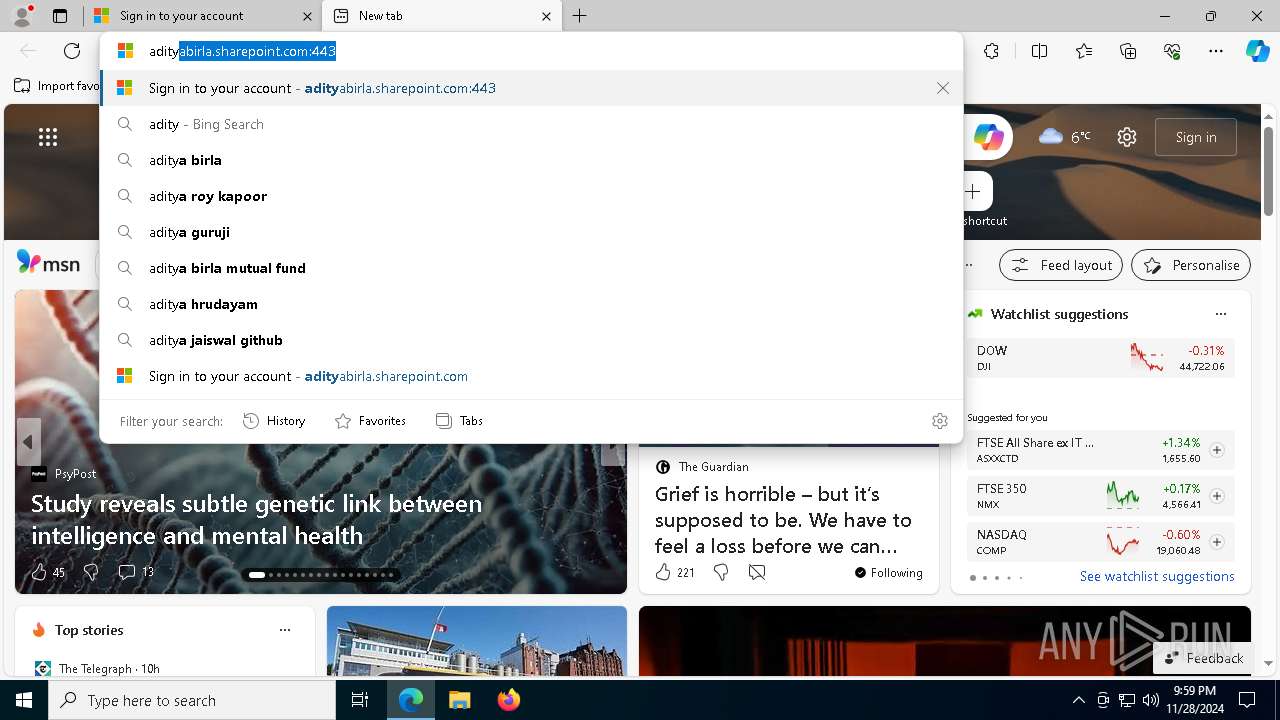The height and width of the screenshot is (720, 1280).
Task: Open Microsoft apps grid launcher
Action: pos(48,137)
